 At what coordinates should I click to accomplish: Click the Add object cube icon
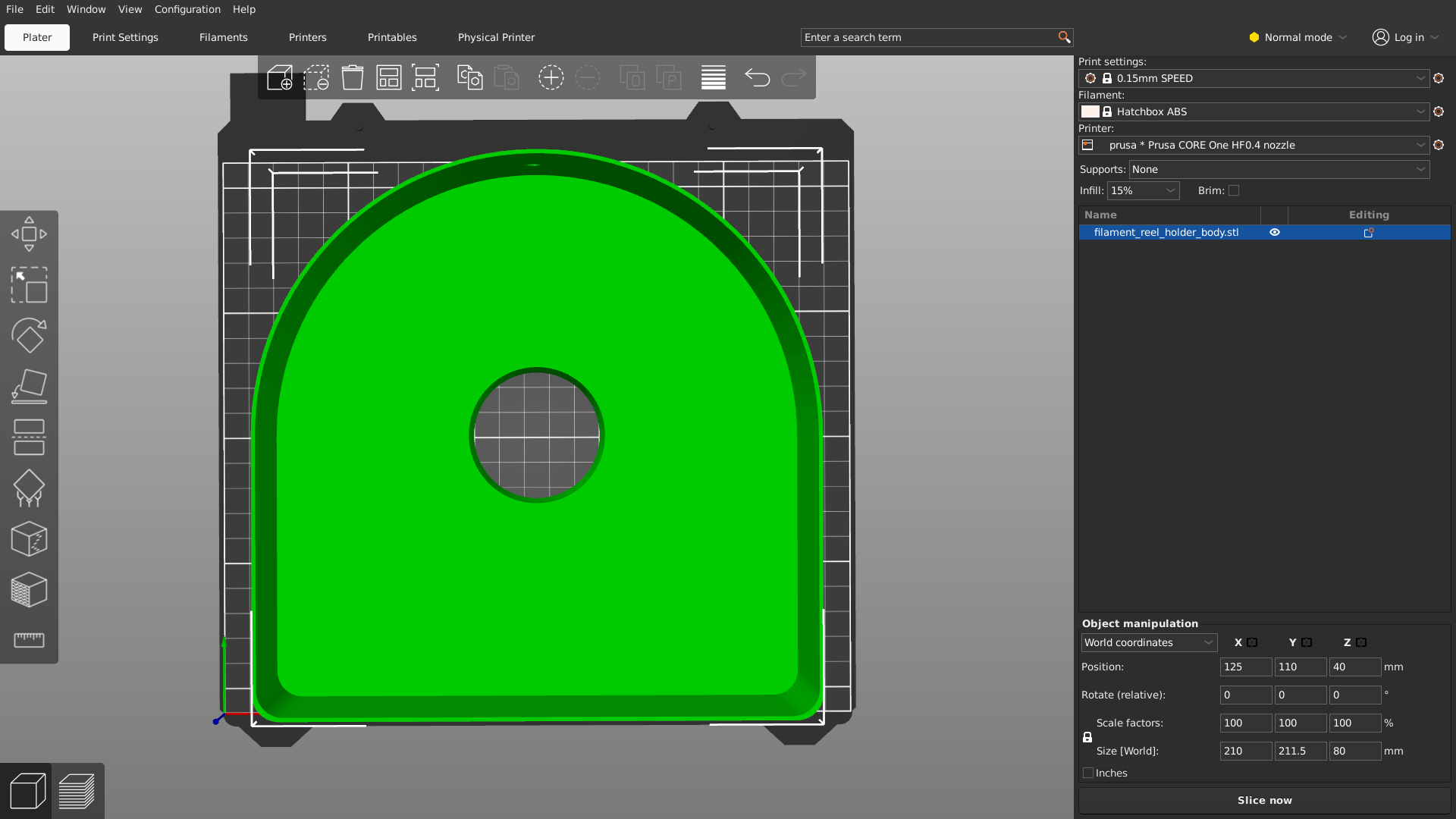pos(280,77)
